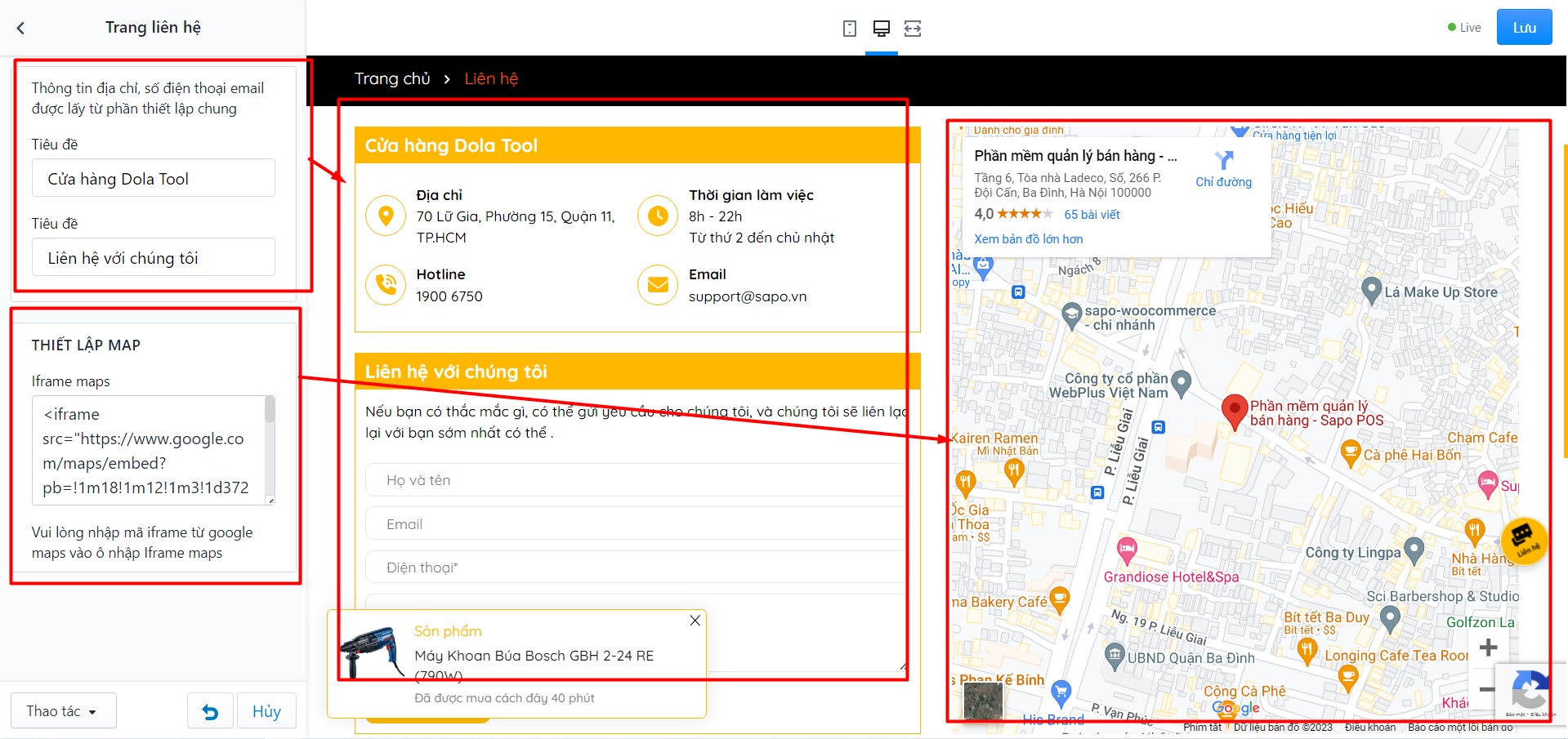Image resolution: width=1568 pixels, height=739 pixels.
Task: Switch to desktop preview icon
Action: 881,29
